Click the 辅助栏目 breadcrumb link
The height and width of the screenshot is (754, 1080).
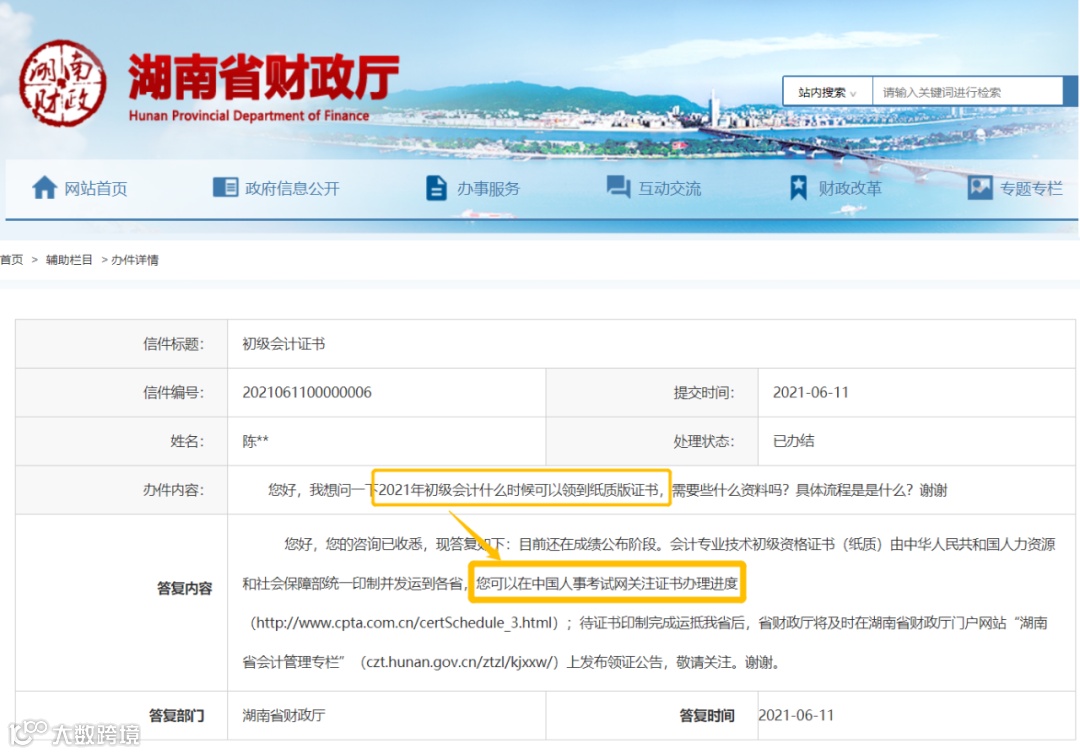69,260
